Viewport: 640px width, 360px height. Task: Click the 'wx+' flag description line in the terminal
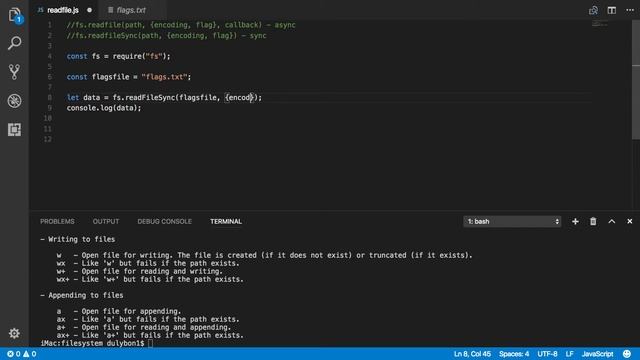pos(150,280)
